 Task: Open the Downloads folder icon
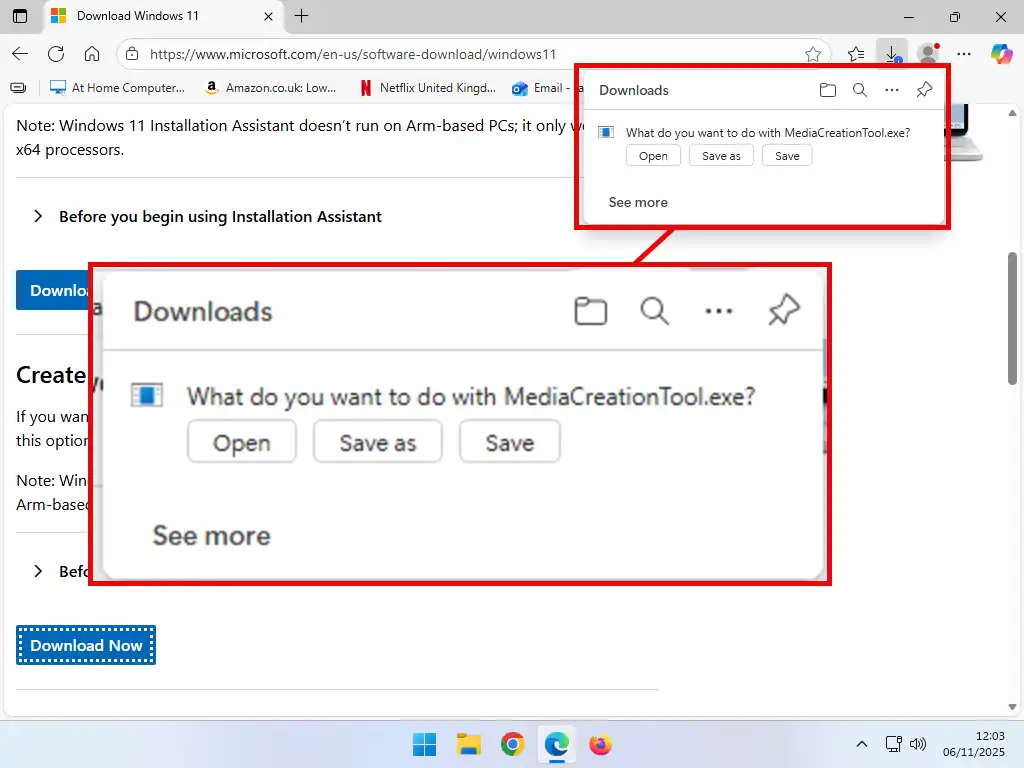pyautogui.click(x=828, y=90)
